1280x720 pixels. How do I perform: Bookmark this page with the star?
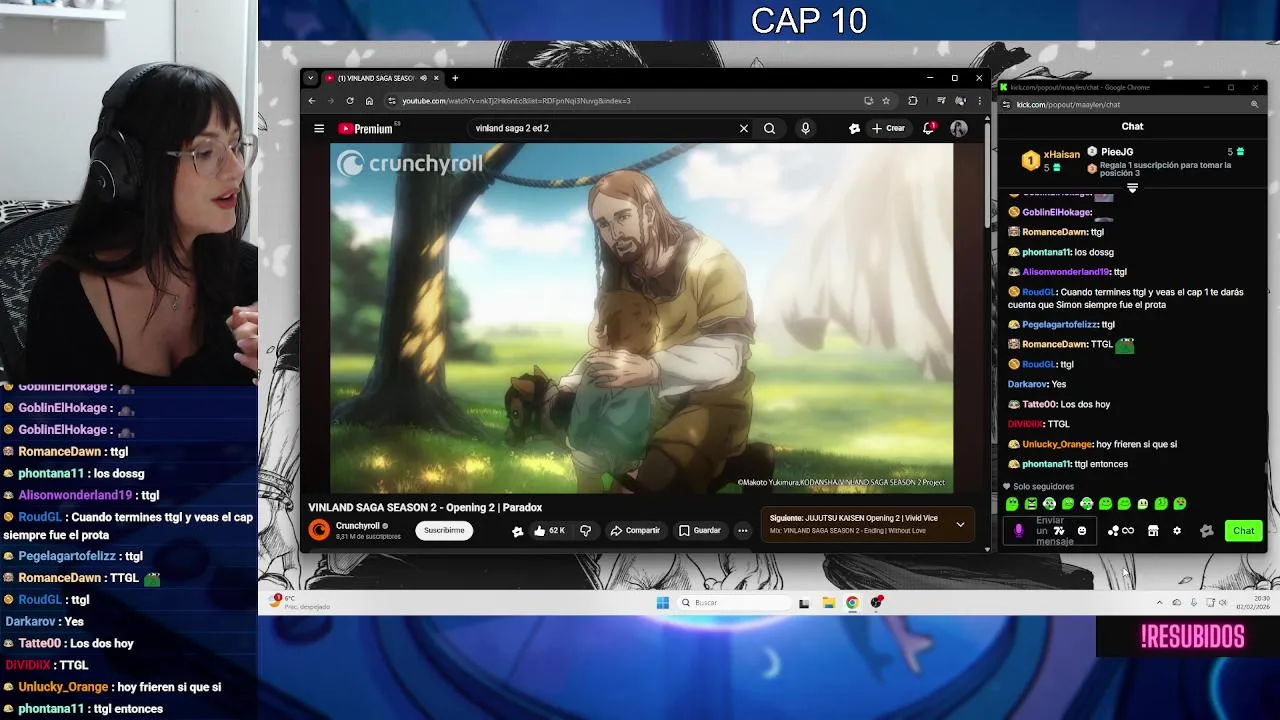click(x=886, y=100)
